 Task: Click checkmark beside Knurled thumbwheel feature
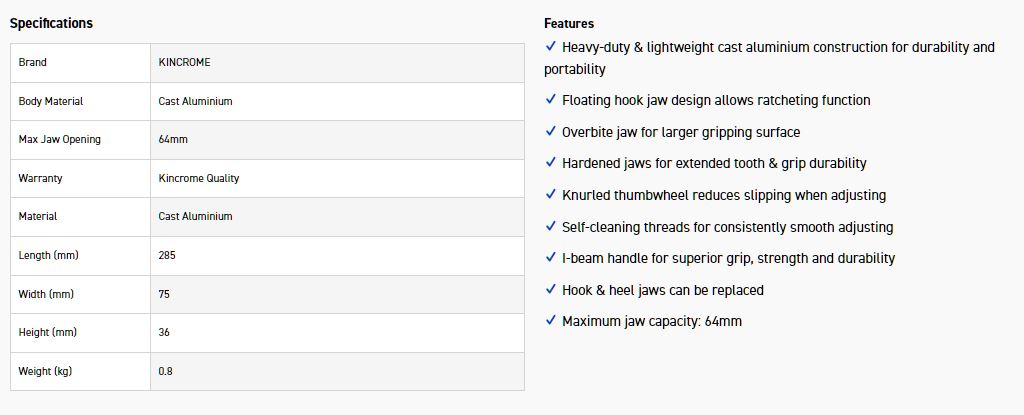point(551,195)
